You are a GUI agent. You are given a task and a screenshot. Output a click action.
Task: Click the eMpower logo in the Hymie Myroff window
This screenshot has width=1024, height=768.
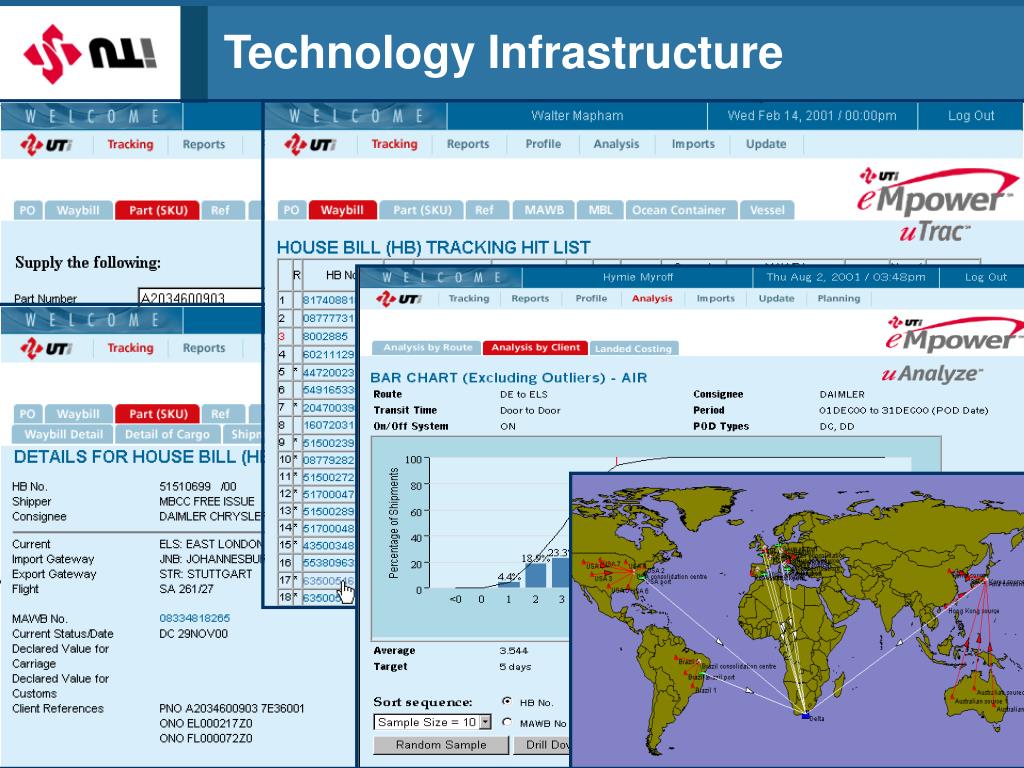[953, 334]
